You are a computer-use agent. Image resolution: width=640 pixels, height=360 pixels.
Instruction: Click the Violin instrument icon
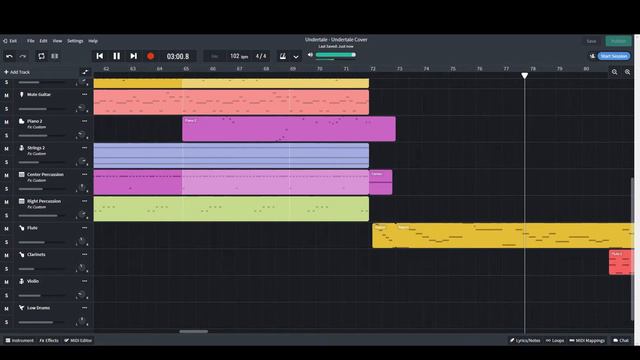[x=22, y=281]
